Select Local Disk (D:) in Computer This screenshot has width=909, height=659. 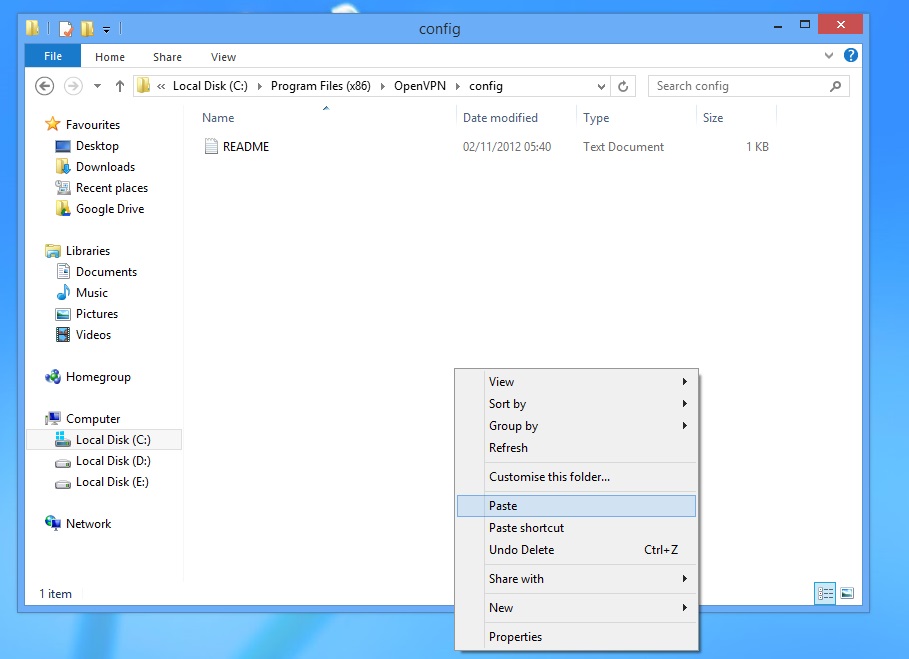113,461
